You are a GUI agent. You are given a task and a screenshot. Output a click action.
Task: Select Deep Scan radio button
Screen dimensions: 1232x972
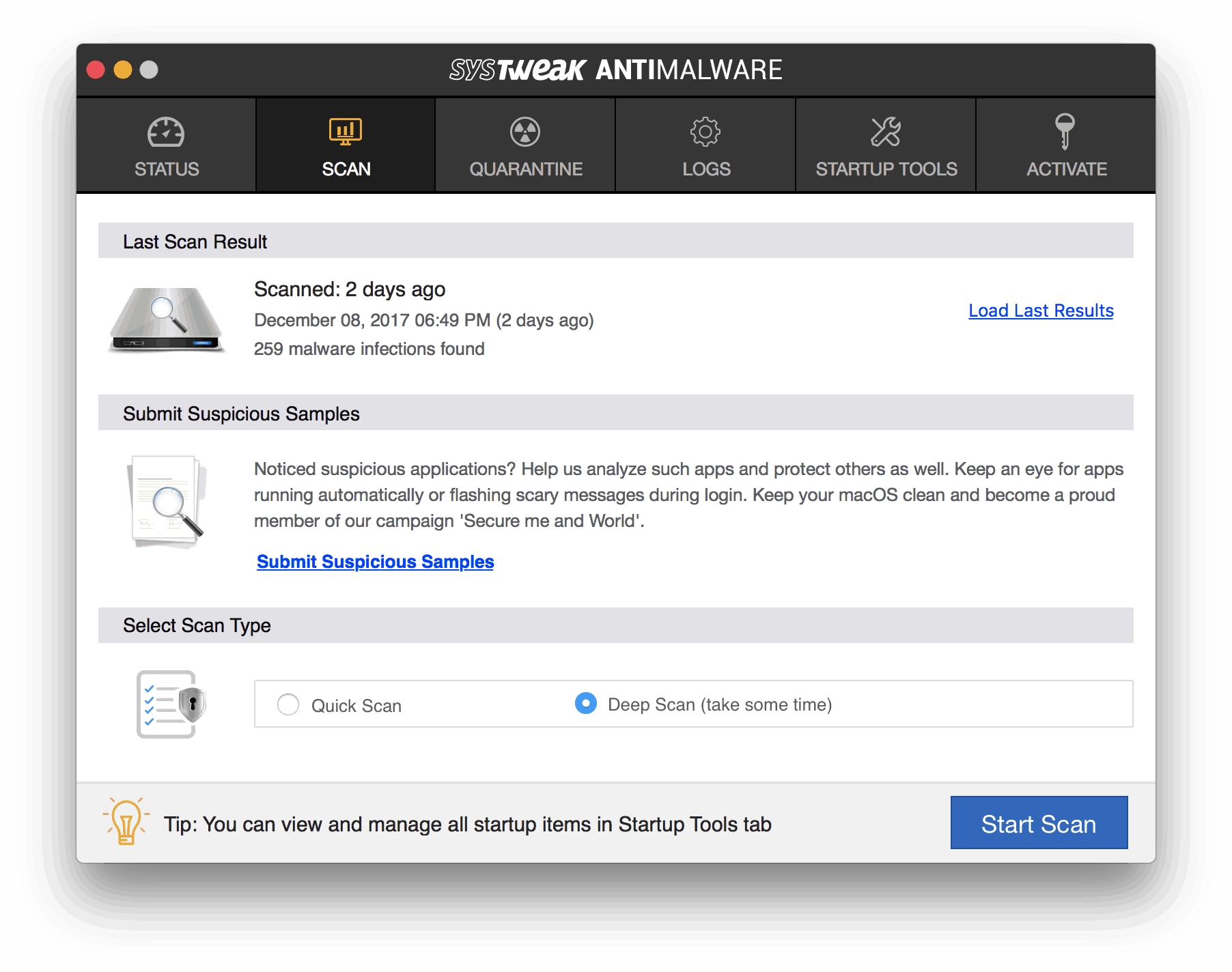[x=586, y=703]
